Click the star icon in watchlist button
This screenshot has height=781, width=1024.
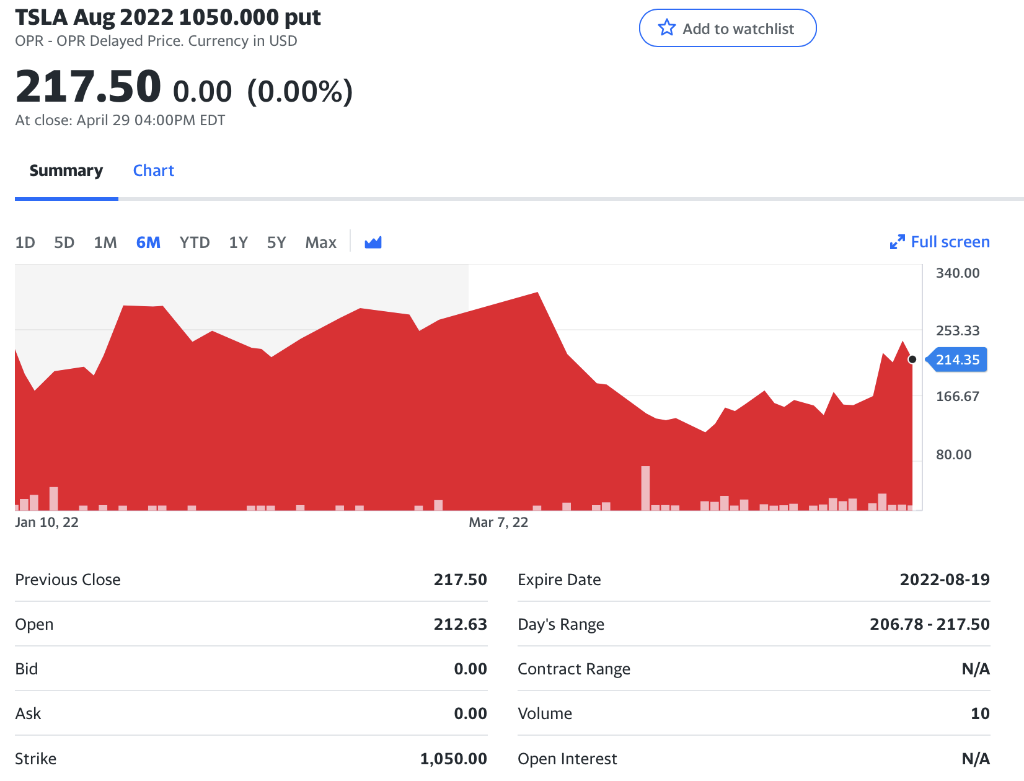(x=666, y=28)
